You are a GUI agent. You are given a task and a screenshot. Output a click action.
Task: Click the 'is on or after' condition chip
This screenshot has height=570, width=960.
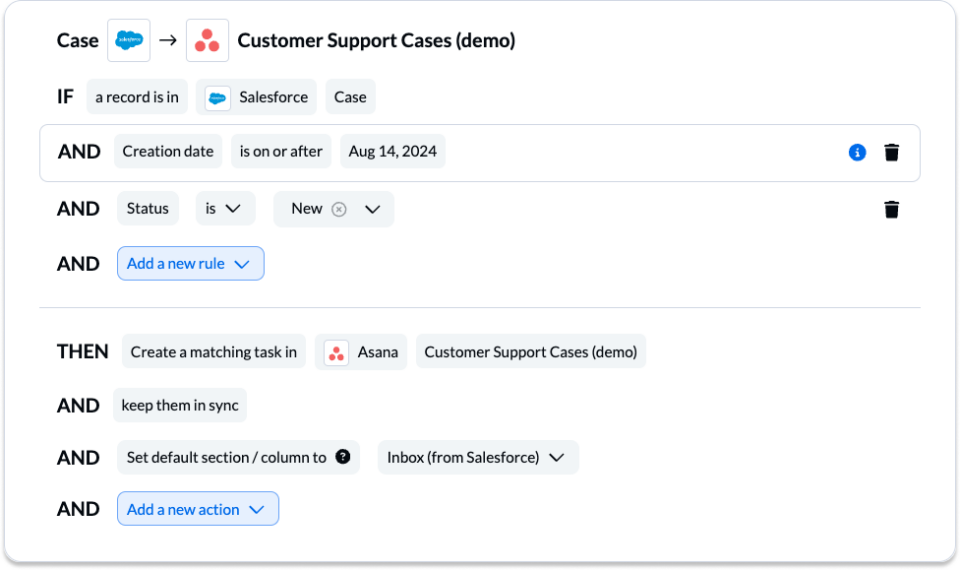pyautogui.click(x=281, y=151)
